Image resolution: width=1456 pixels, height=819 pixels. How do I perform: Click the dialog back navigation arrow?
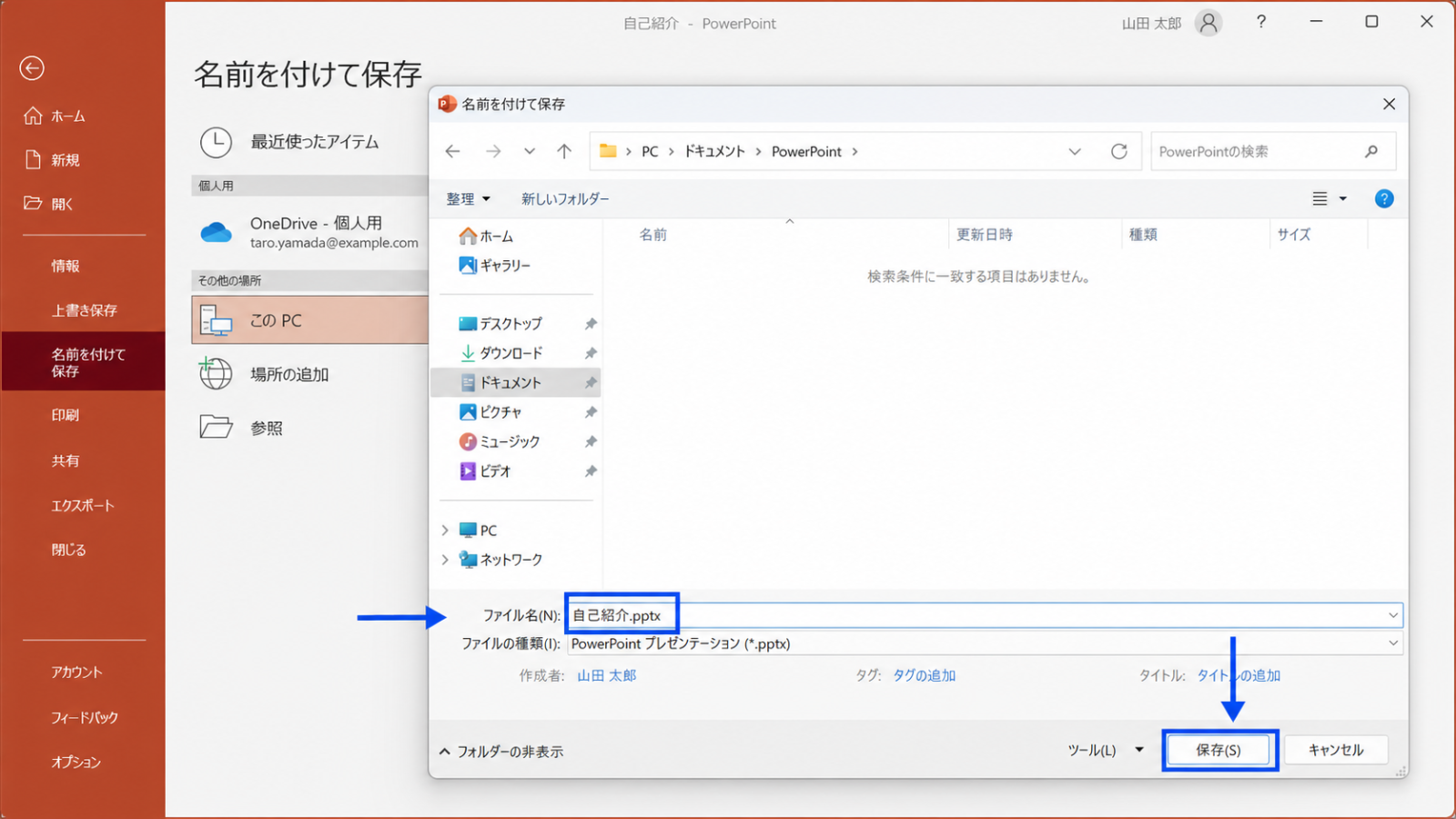(x=453, y=151)
